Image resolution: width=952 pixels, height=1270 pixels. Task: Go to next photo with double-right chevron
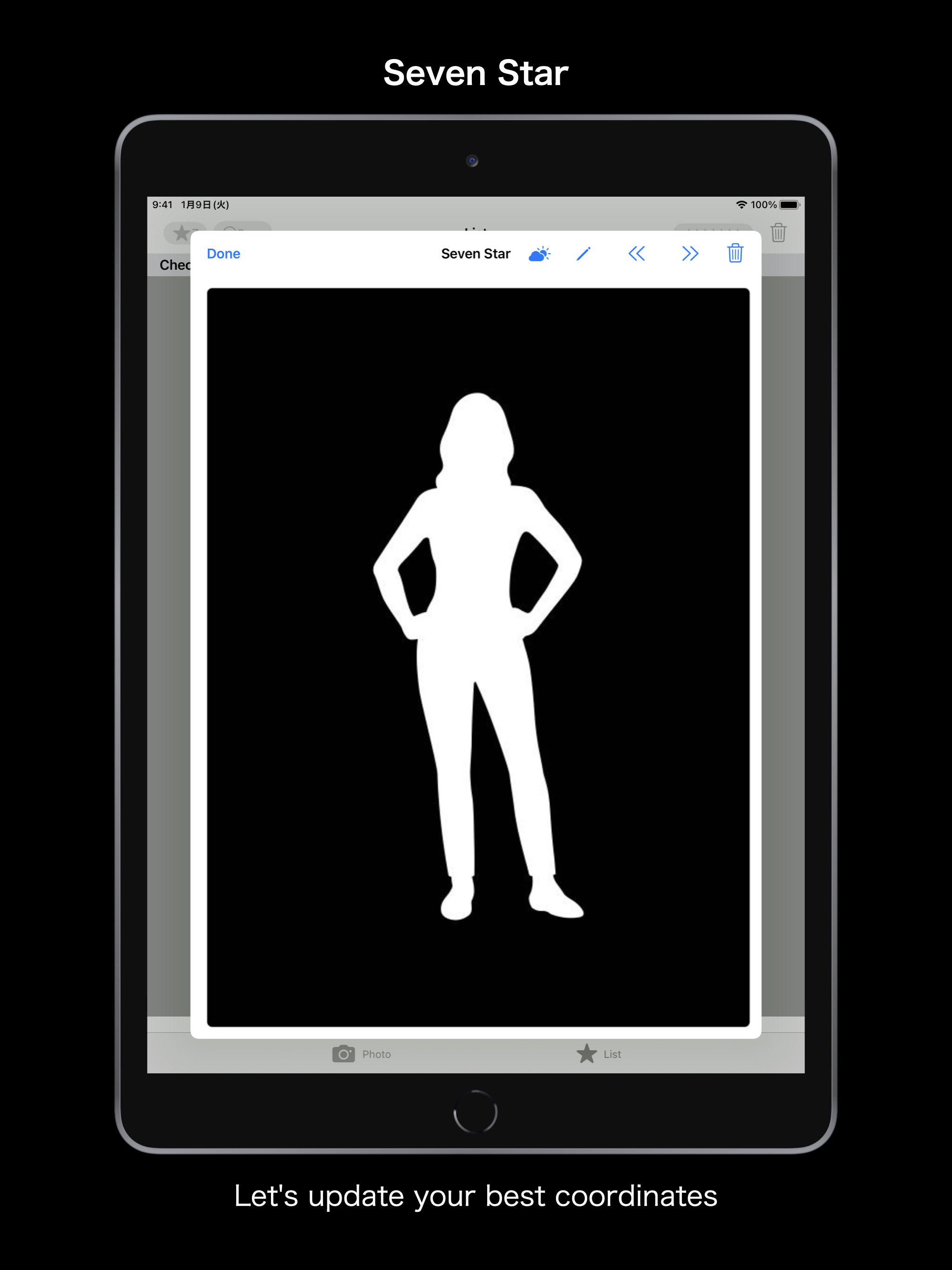tap(690, 254)
